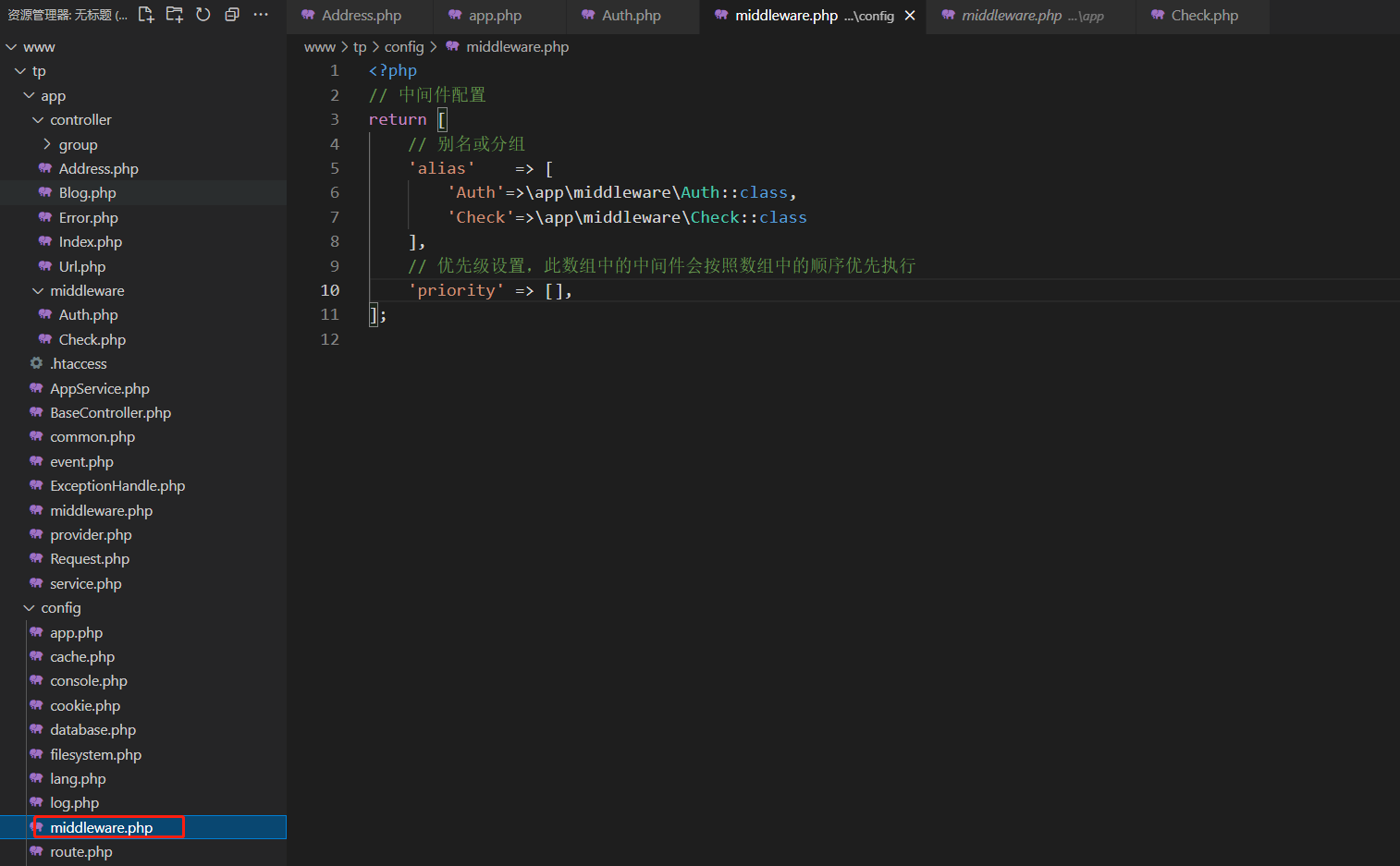This screenshot has height=866, width=1400.
Task: Open app.php under config folder
Action: (143, 633)
